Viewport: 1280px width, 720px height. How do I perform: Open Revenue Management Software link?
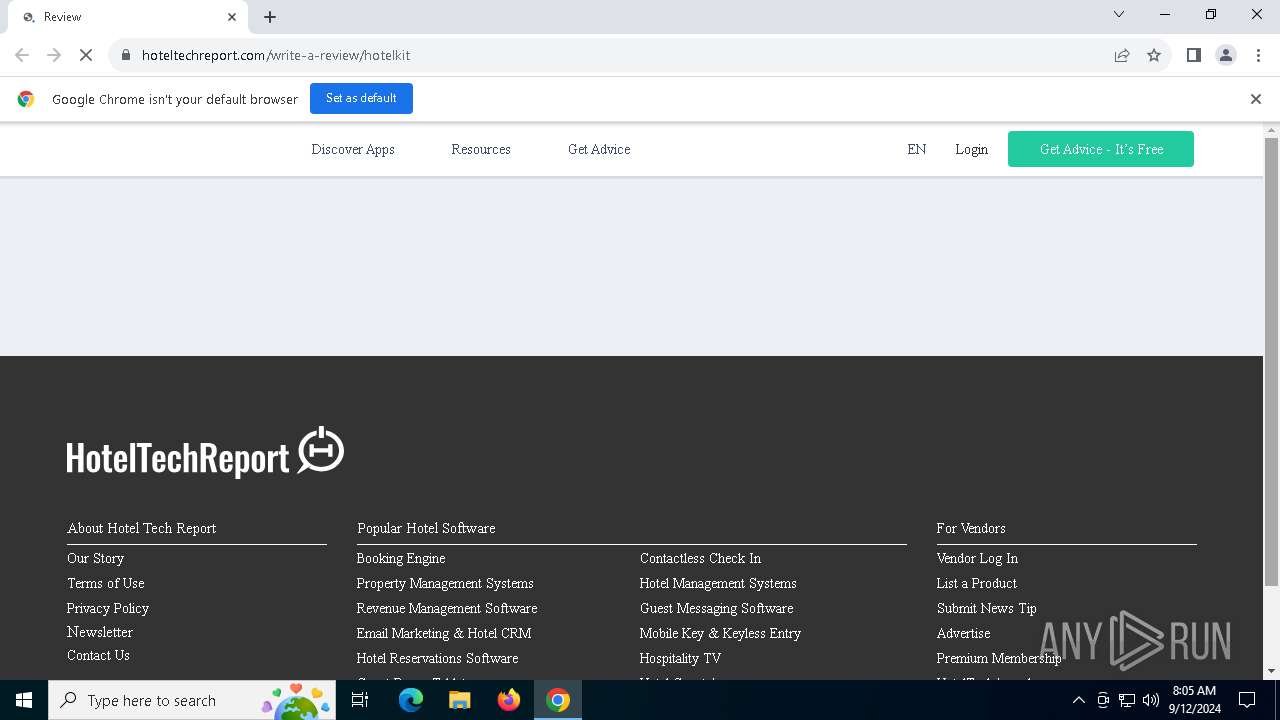(x=447, y=608)
